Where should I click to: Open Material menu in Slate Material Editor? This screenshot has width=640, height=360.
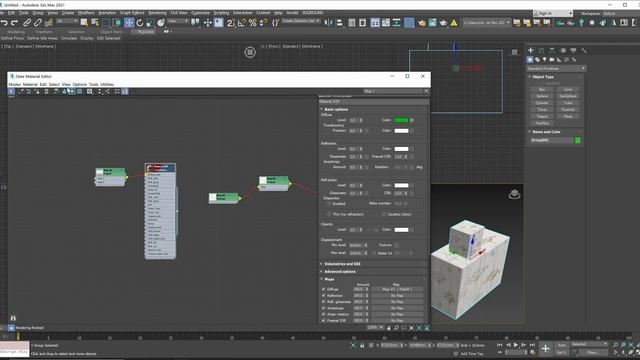pos(30,84)
